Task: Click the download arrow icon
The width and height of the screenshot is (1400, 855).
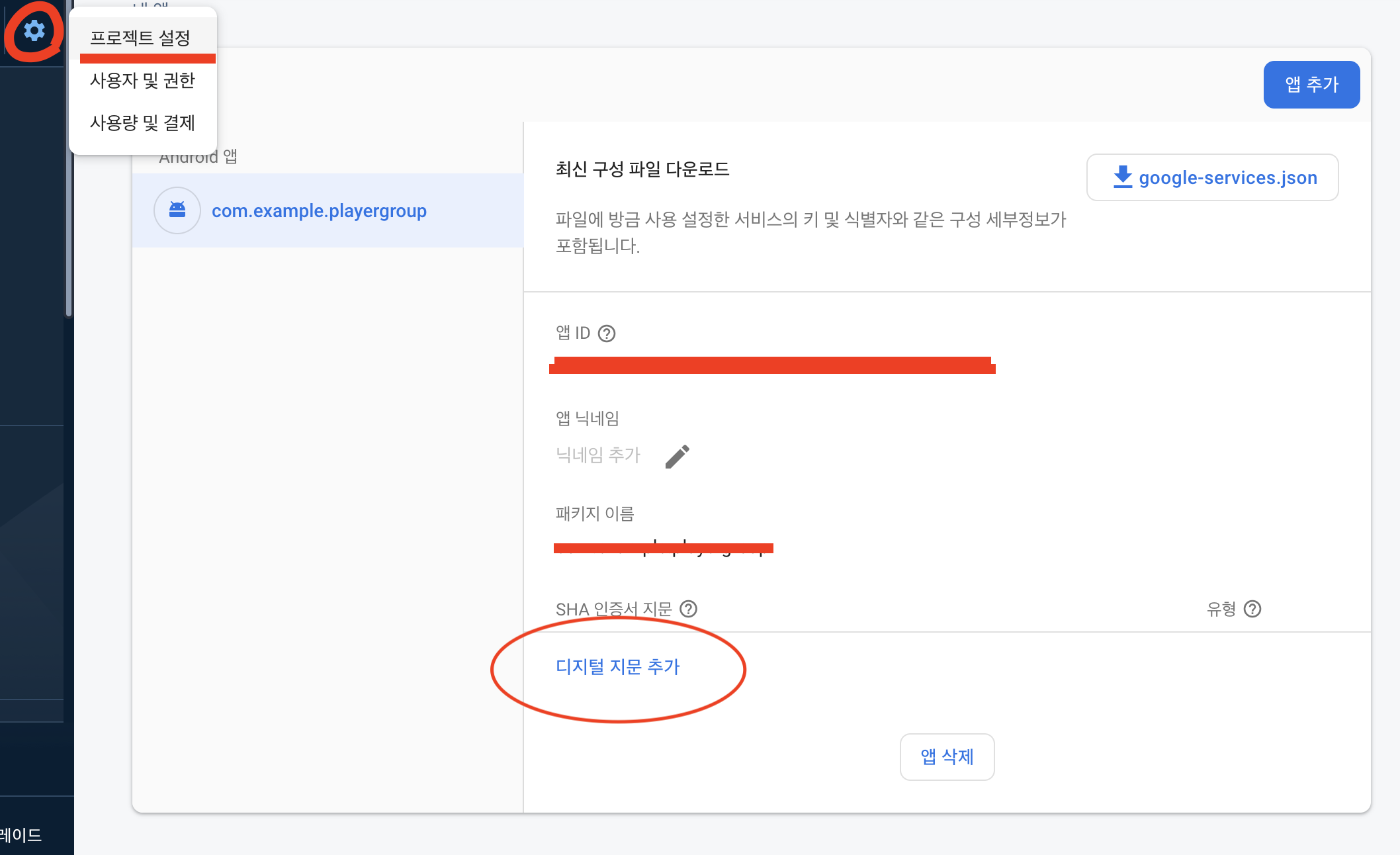Action: tap(1122, 177)
